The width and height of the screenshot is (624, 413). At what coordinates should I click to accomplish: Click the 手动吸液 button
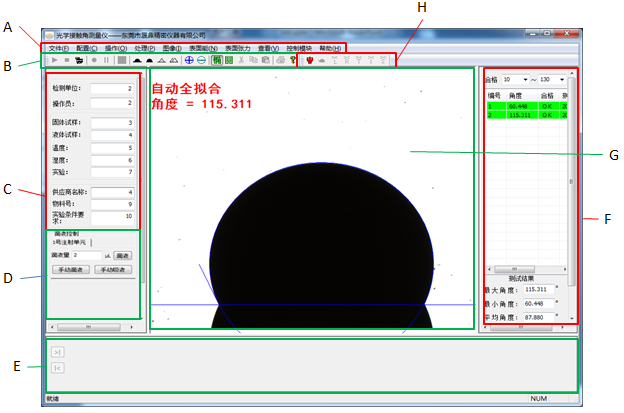115,270
